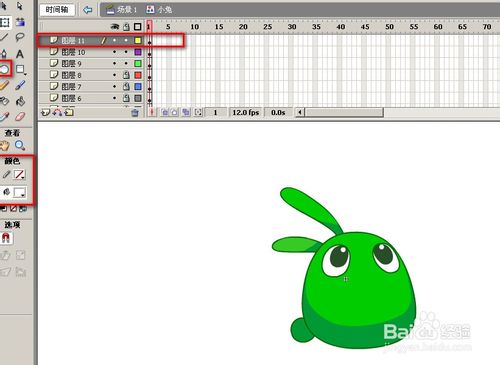Click the back arrow button
The height and width of the screenshot is (365, 500).
tap(88, 10)
